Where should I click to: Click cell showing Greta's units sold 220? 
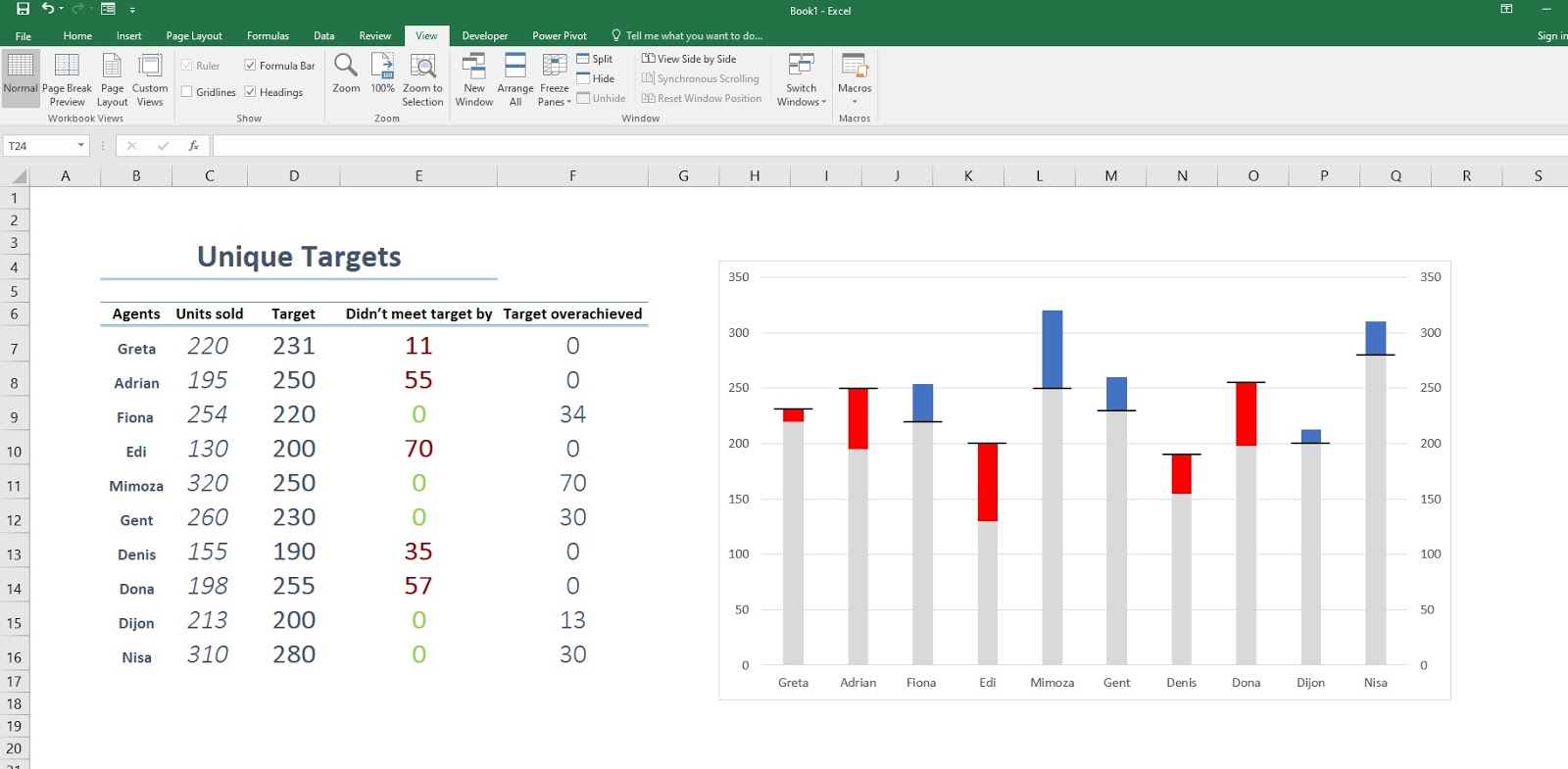pyautogui.click(x=208, y=346)
